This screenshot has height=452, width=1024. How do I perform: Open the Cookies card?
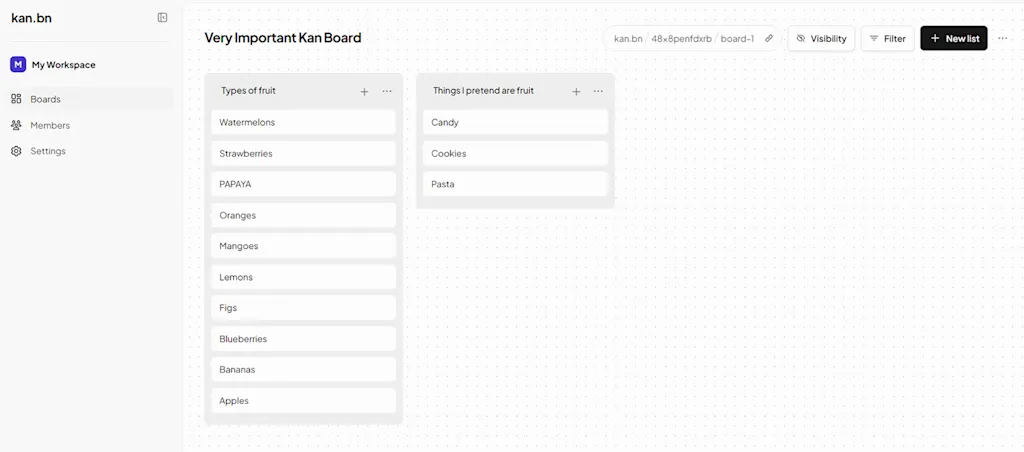tap(515, 153)
